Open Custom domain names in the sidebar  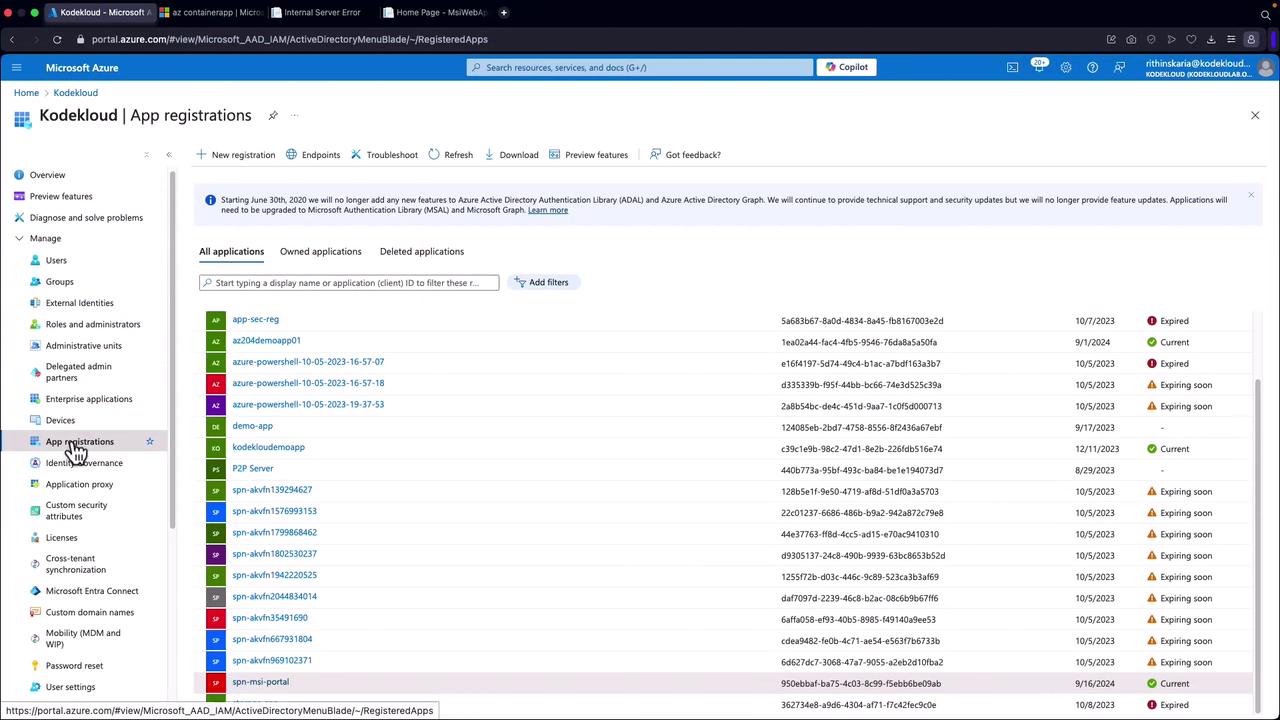(x=90, y=612)
